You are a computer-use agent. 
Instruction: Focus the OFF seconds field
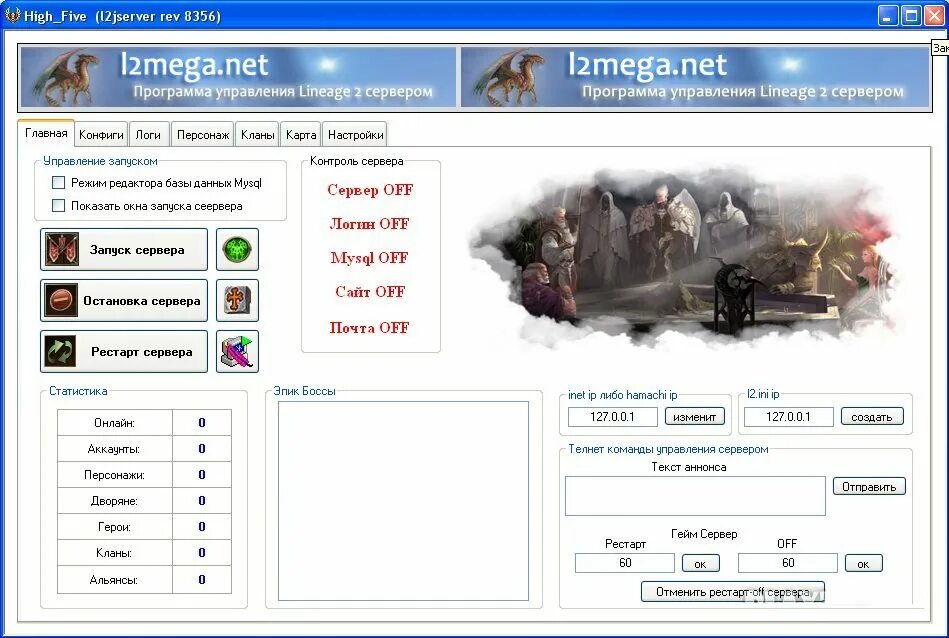[787, 563]
